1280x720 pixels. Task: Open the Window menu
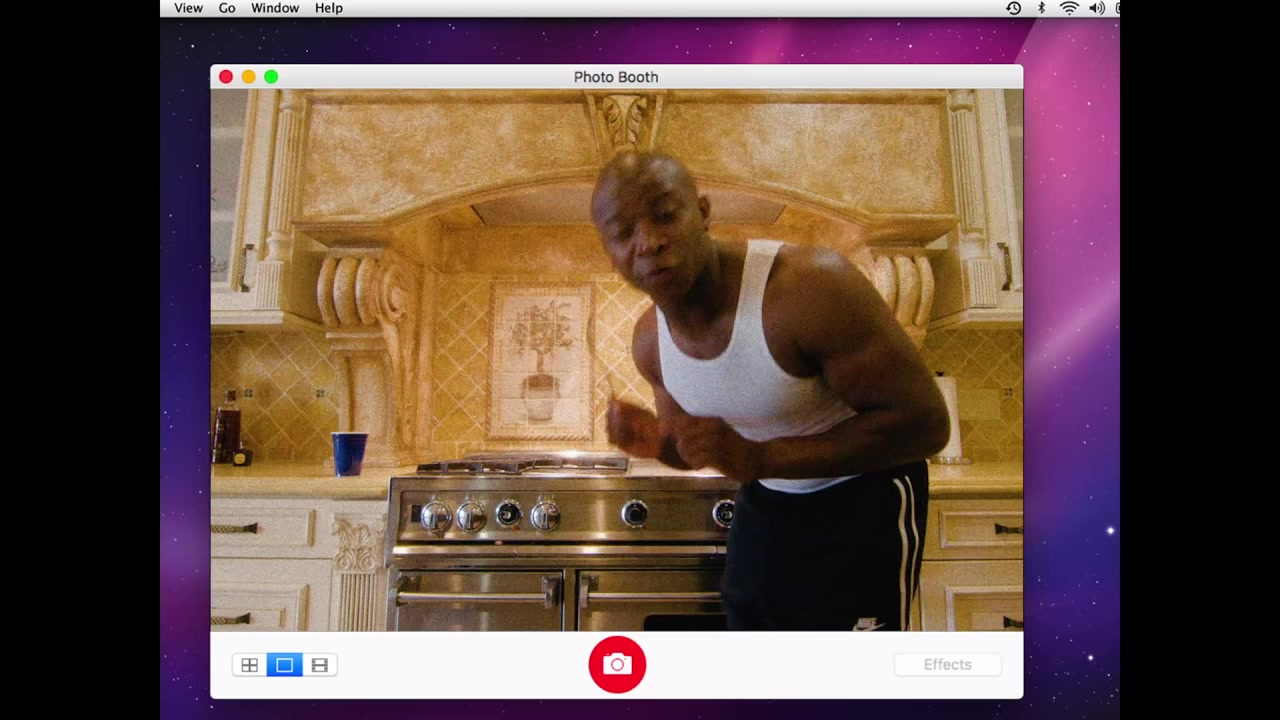(x=275, y=8)
